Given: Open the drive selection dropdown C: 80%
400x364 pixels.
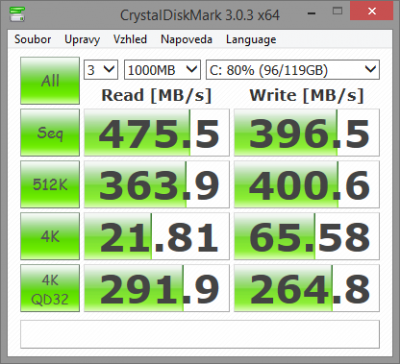Looking at the screenshot, I should point(293,70).
